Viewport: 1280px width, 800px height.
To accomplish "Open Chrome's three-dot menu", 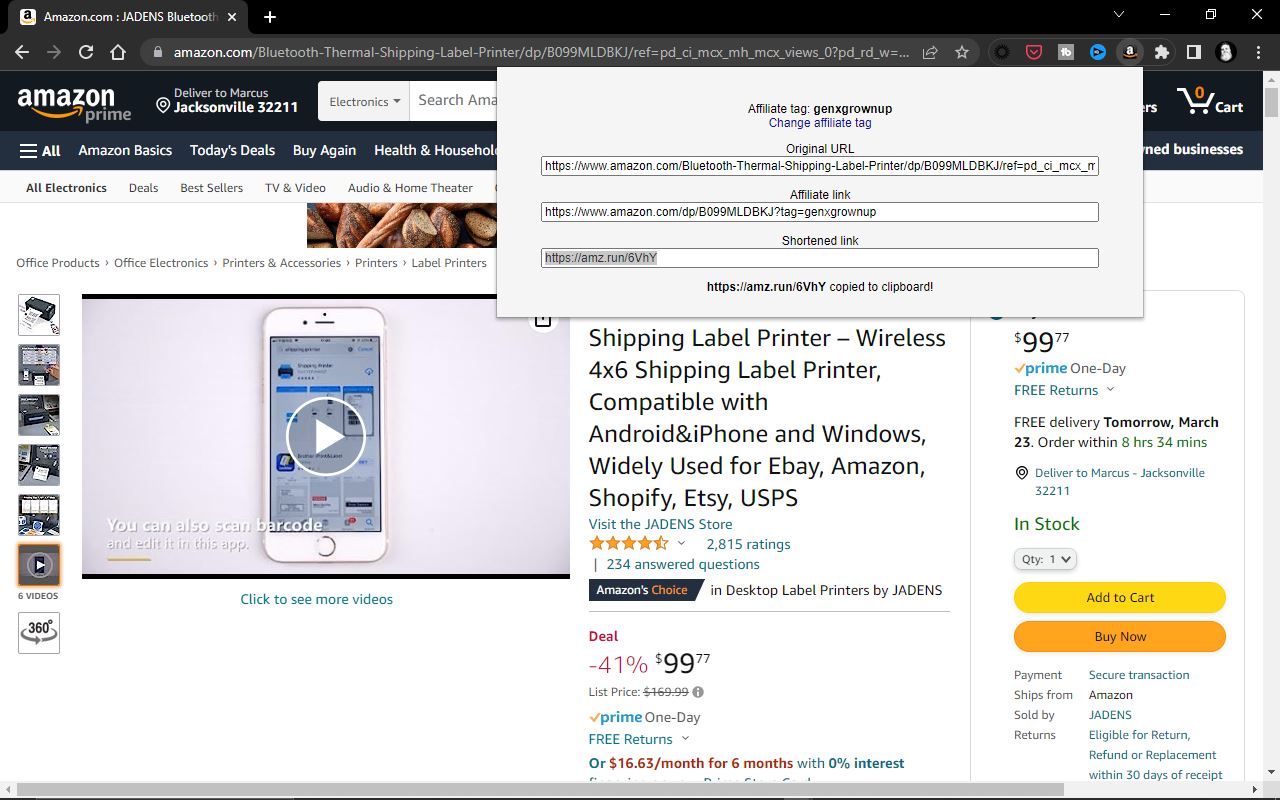I will pos(1258,52).
